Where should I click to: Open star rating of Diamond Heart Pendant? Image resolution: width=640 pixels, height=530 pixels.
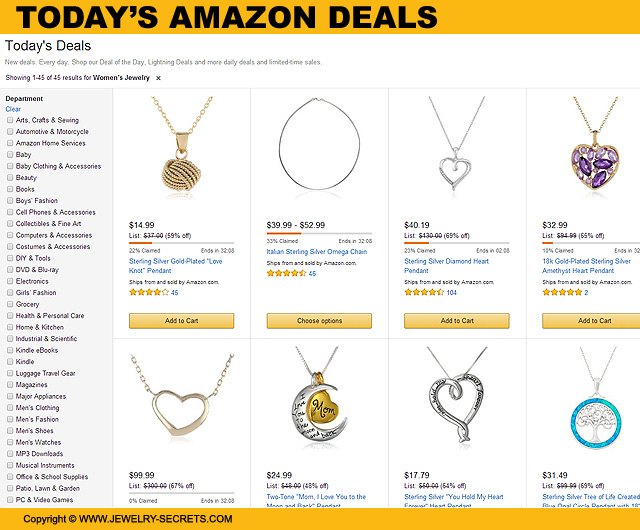pos(424,293)
